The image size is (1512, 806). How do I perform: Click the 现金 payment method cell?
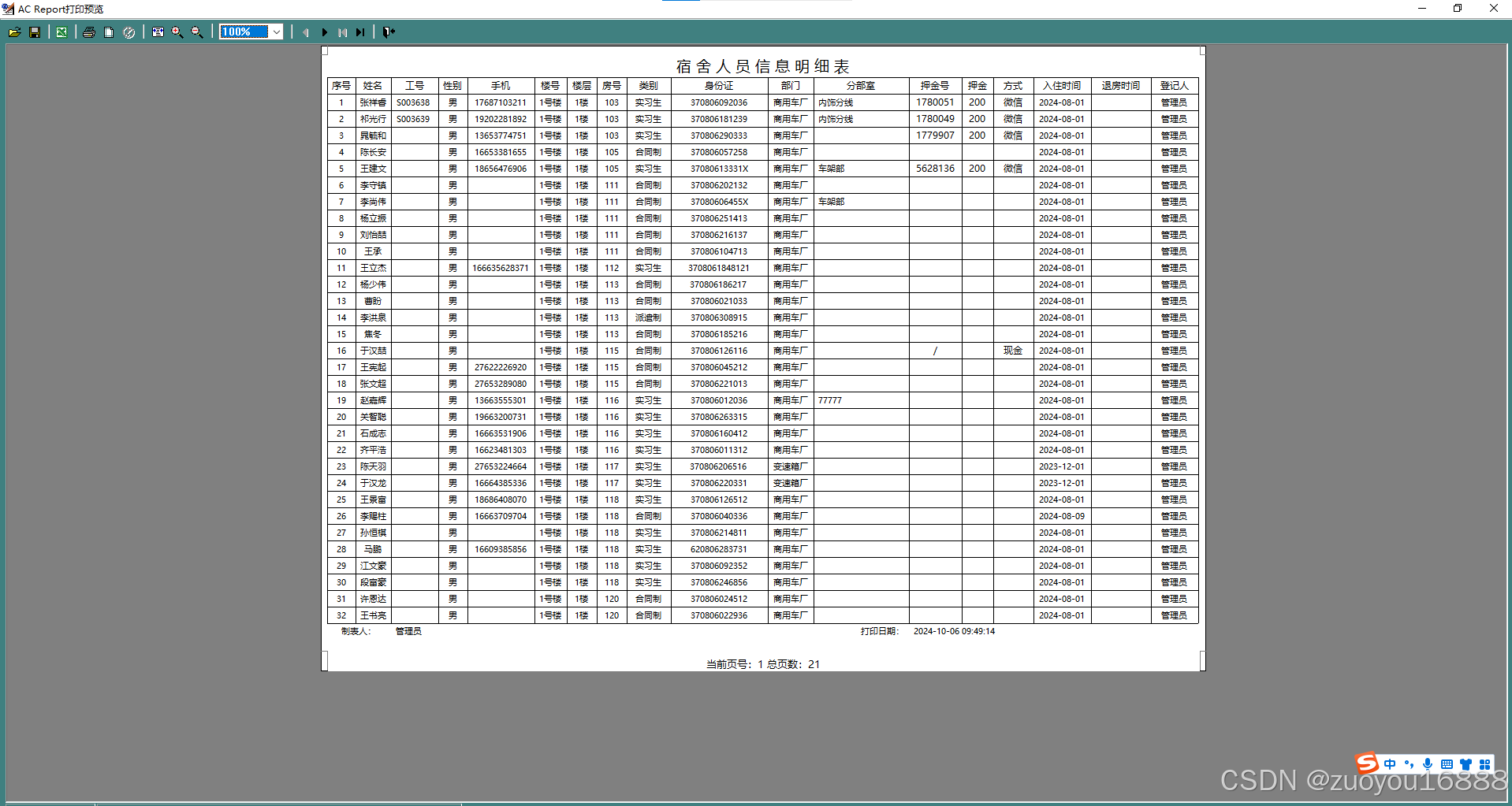pyautogui.click(x=1013, y=351)
